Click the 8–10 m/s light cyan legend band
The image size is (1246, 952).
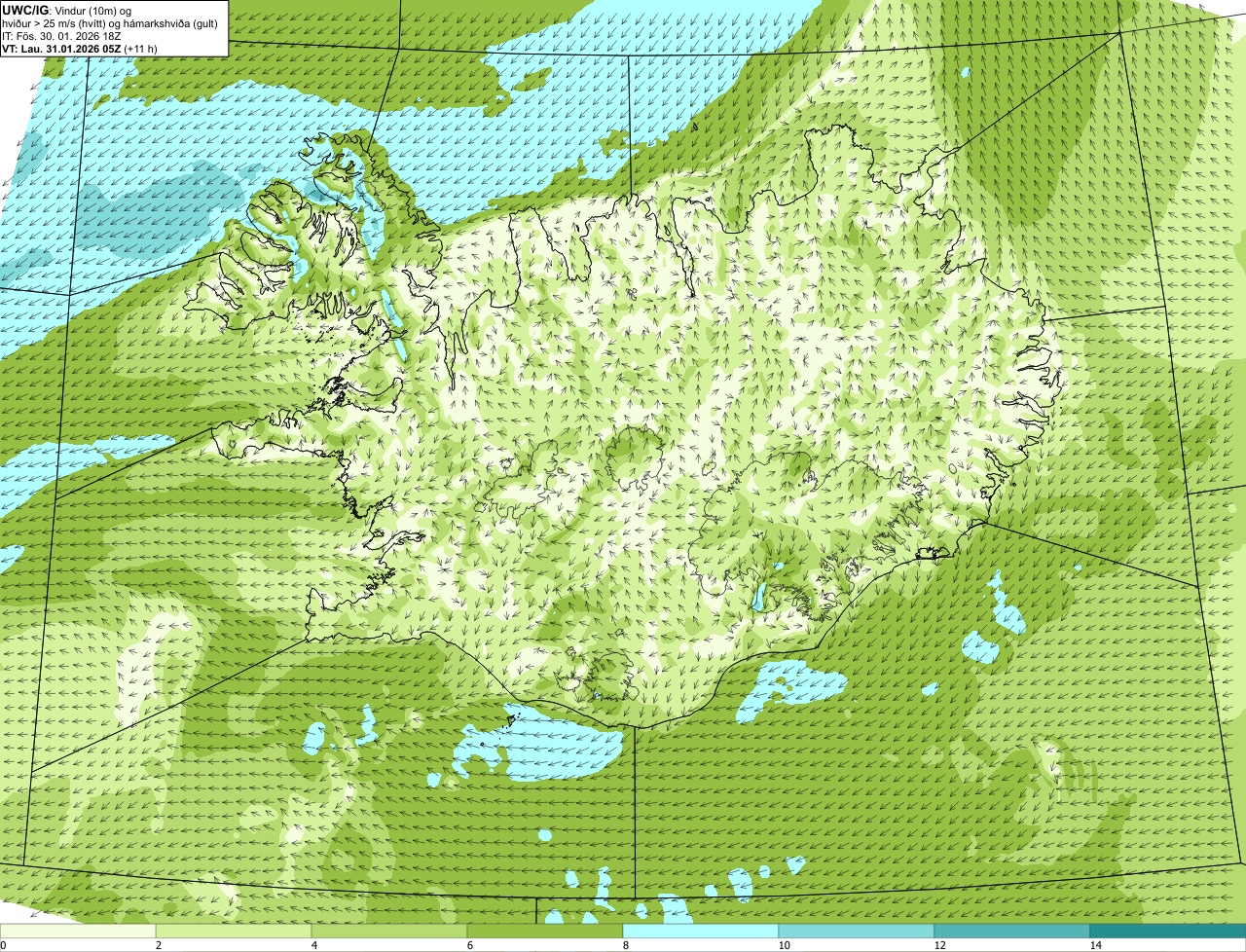pos(701,931)
